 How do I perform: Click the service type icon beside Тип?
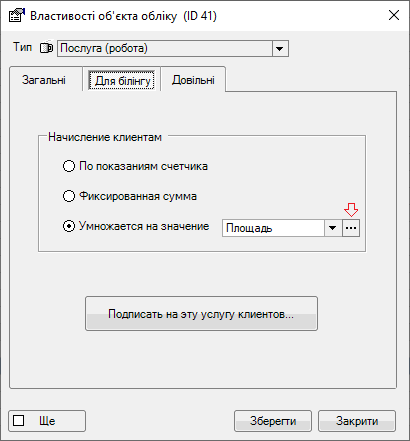click(46, 48)
